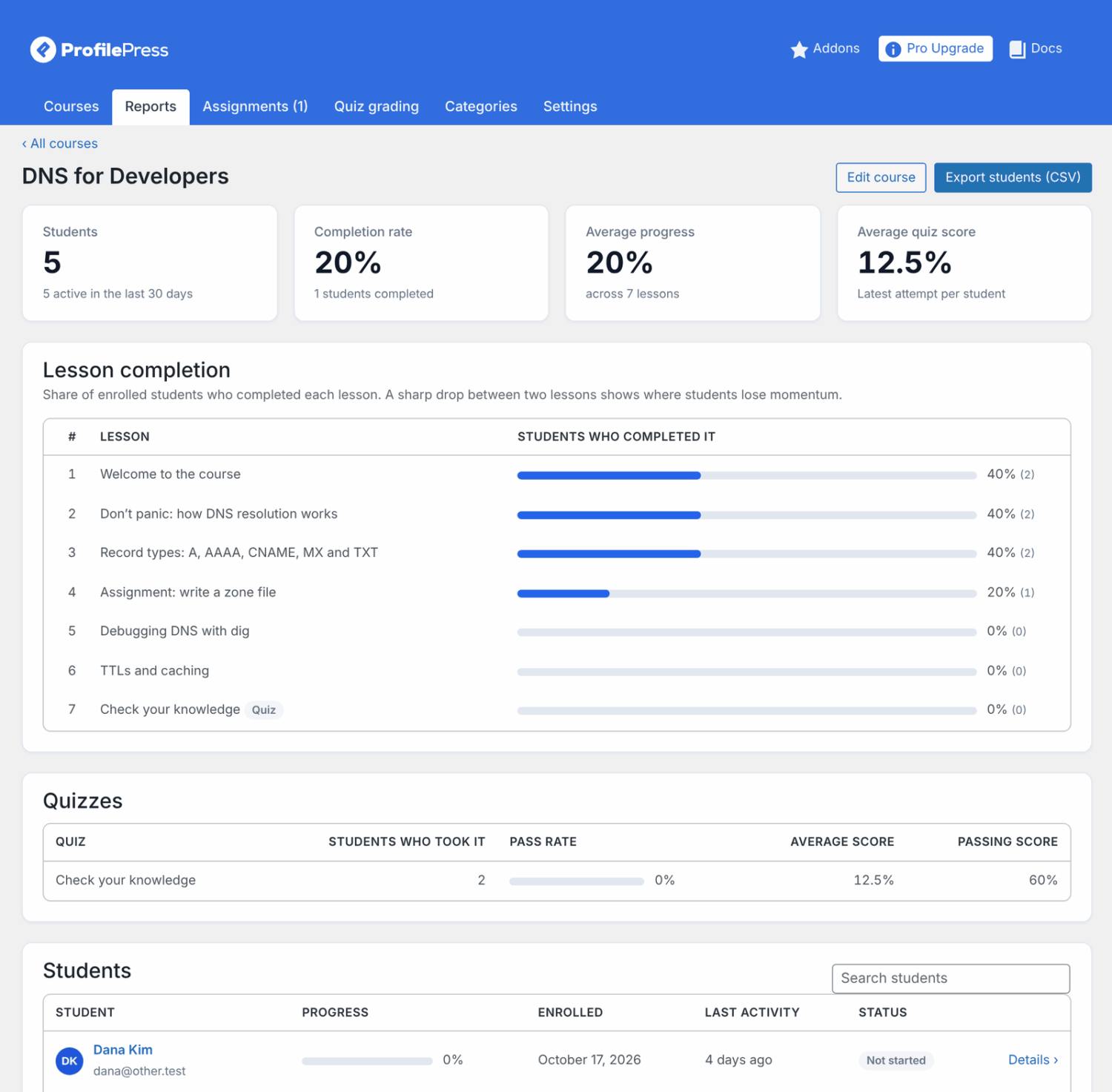The width and height of the screenshot is (1112, 1092).
Task: Click "5 active in the last 30 days"
Action: click(x=118, y=294)
